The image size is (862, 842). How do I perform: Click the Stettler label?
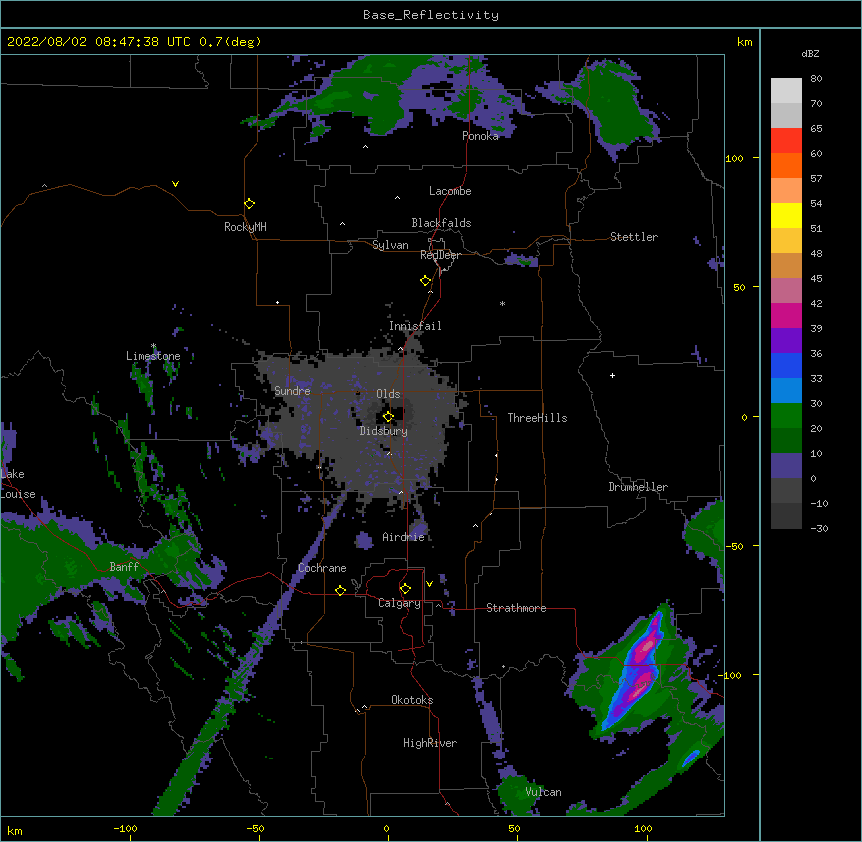[634, 237]
